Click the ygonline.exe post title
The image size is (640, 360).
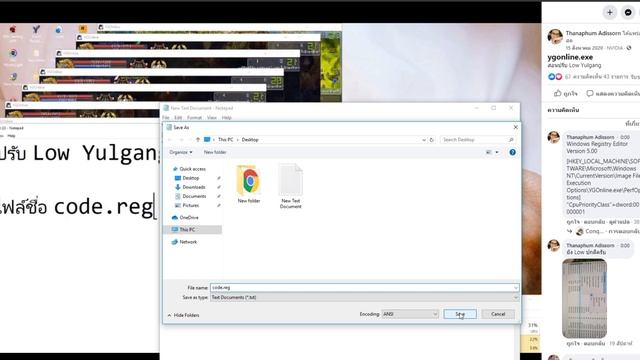(570, 57)
